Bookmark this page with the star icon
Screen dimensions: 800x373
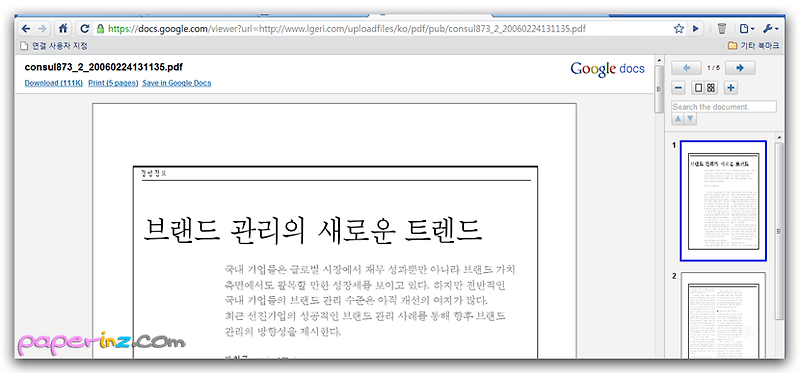click(x=678, y=29)
